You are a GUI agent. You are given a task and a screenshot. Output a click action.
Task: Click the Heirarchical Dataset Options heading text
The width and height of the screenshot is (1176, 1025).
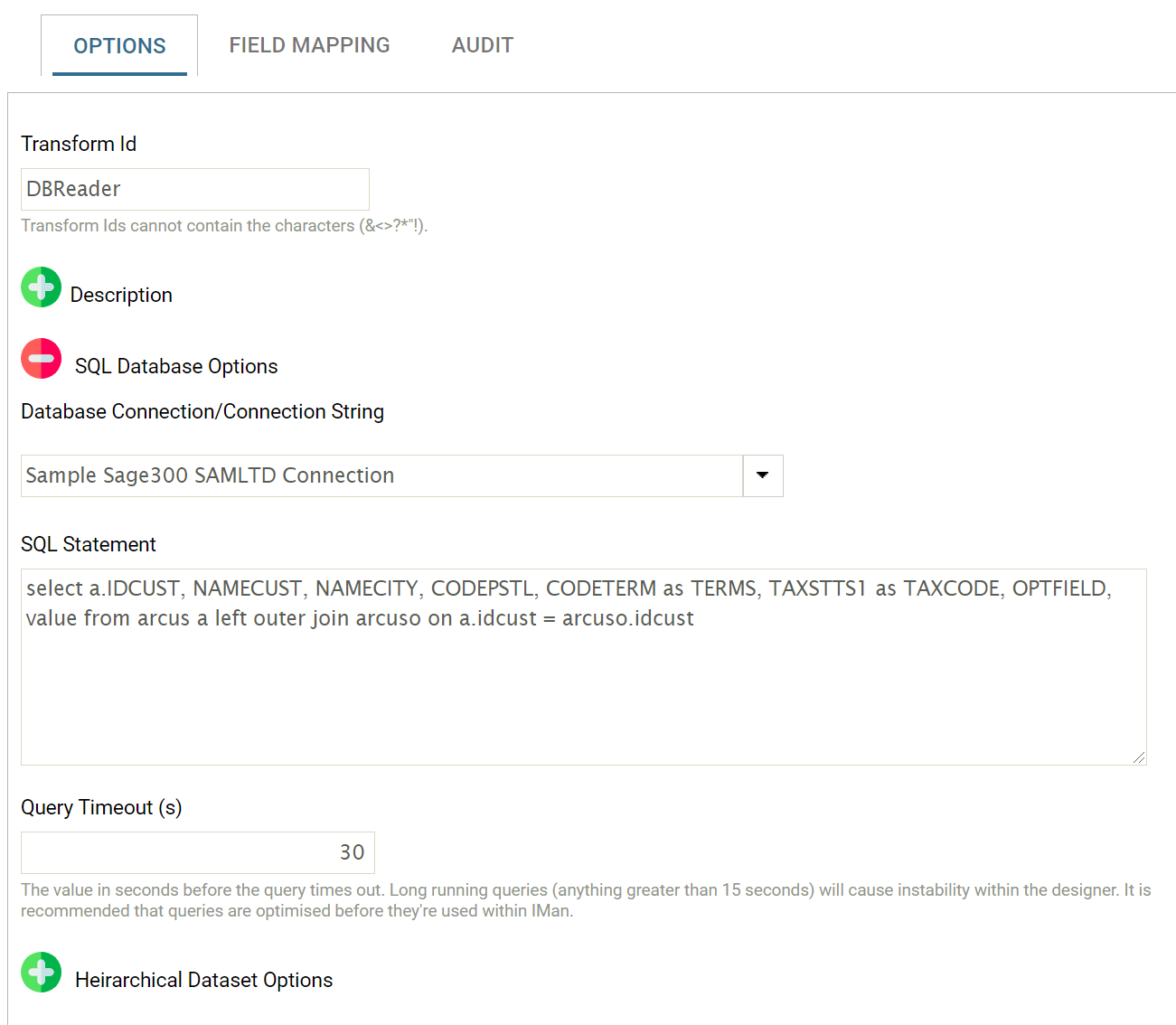click(x=203, y=980)
